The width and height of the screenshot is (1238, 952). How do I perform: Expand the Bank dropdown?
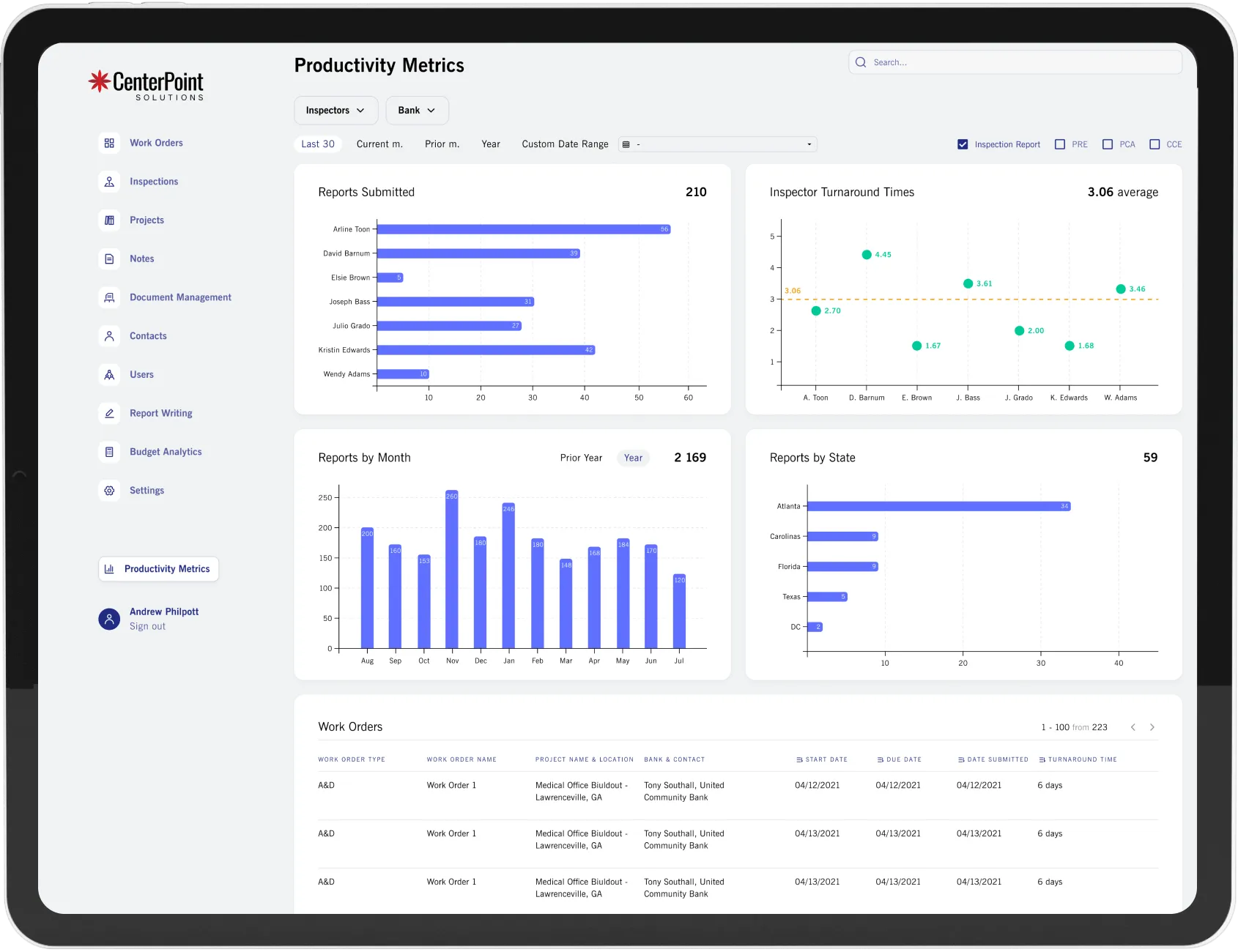coord(417,110)
